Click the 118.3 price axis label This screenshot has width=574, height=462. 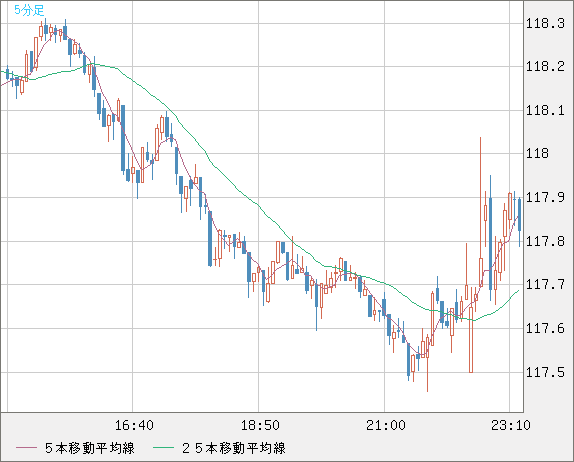(545, 23)
